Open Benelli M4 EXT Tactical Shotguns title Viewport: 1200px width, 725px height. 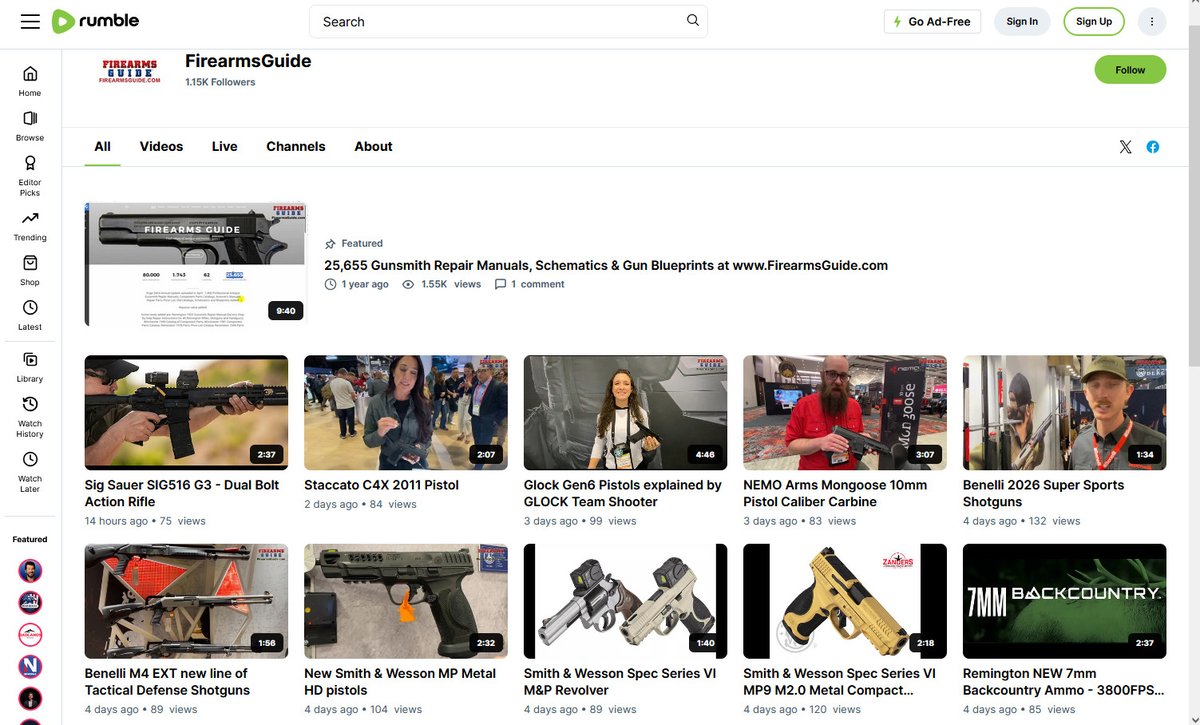[x=167, y=682]
